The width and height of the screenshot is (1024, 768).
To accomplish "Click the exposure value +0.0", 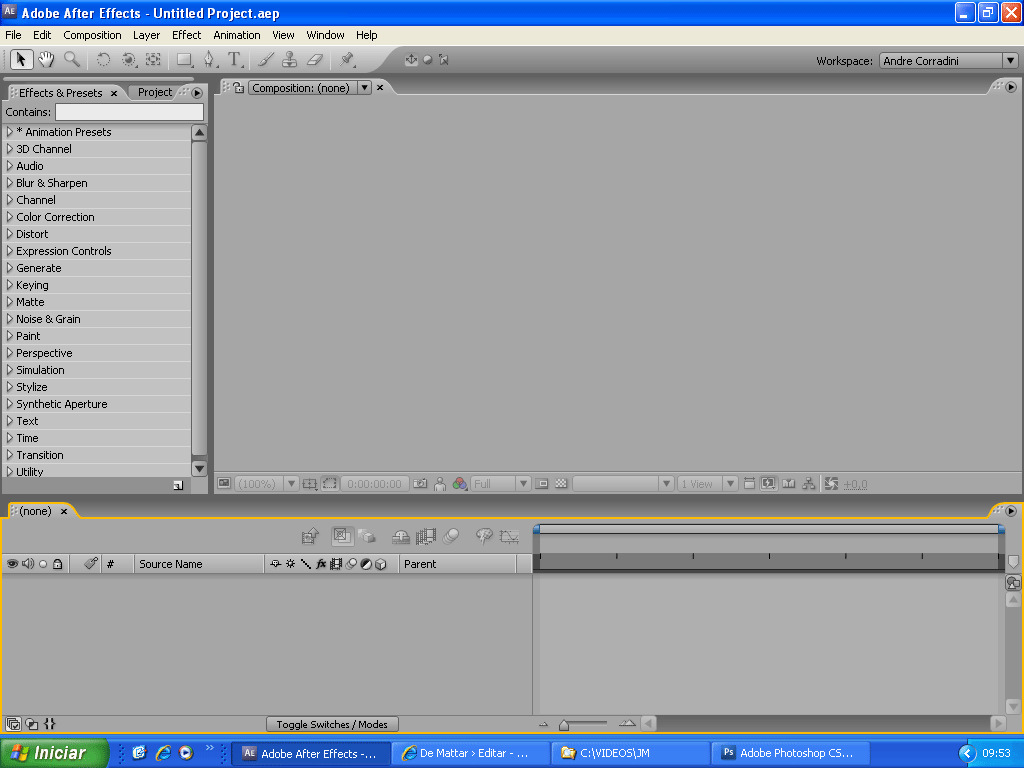I will click(x=855, y=485).
